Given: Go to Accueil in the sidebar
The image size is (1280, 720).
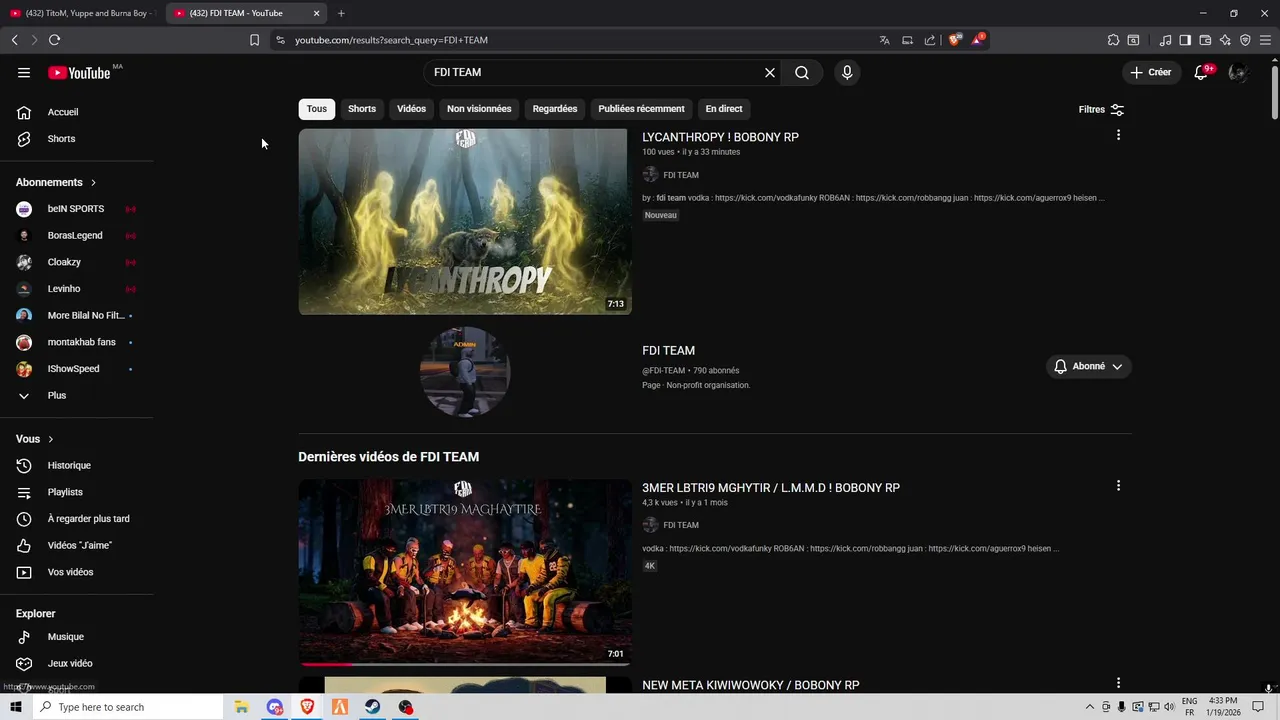Looking at the screenshot, I should point(77,112).
